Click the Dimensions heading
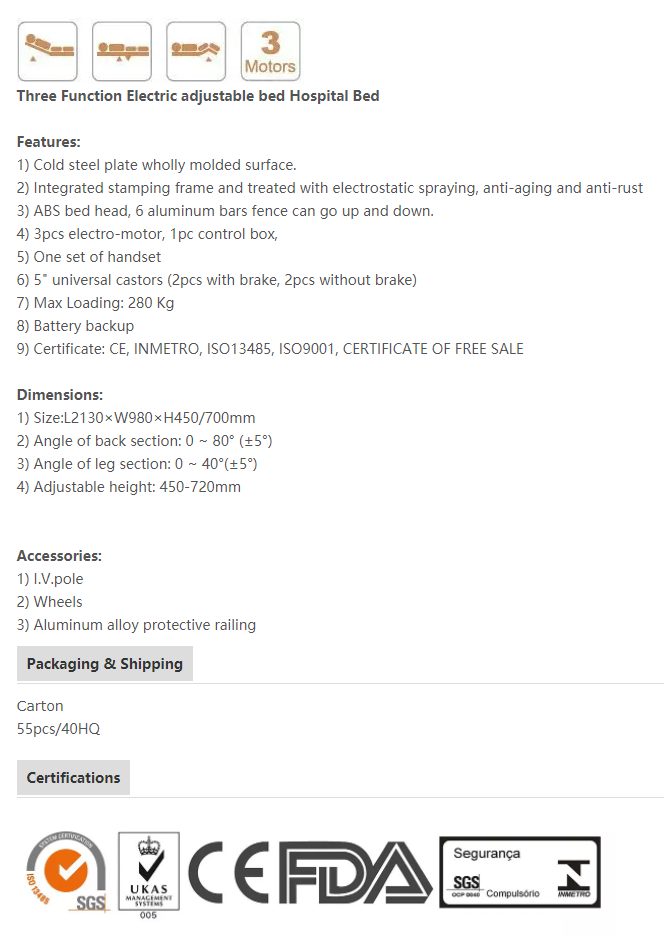 (60, 395)
